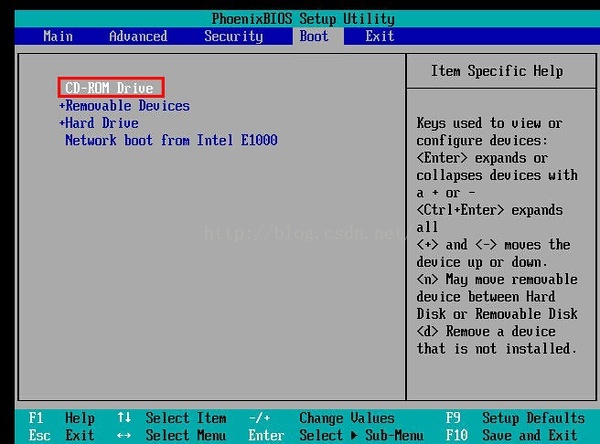The height and width of the screenshot is (444, 600).
Task: Expand the plus next to Hard Drive
Action: coord(62,123)
